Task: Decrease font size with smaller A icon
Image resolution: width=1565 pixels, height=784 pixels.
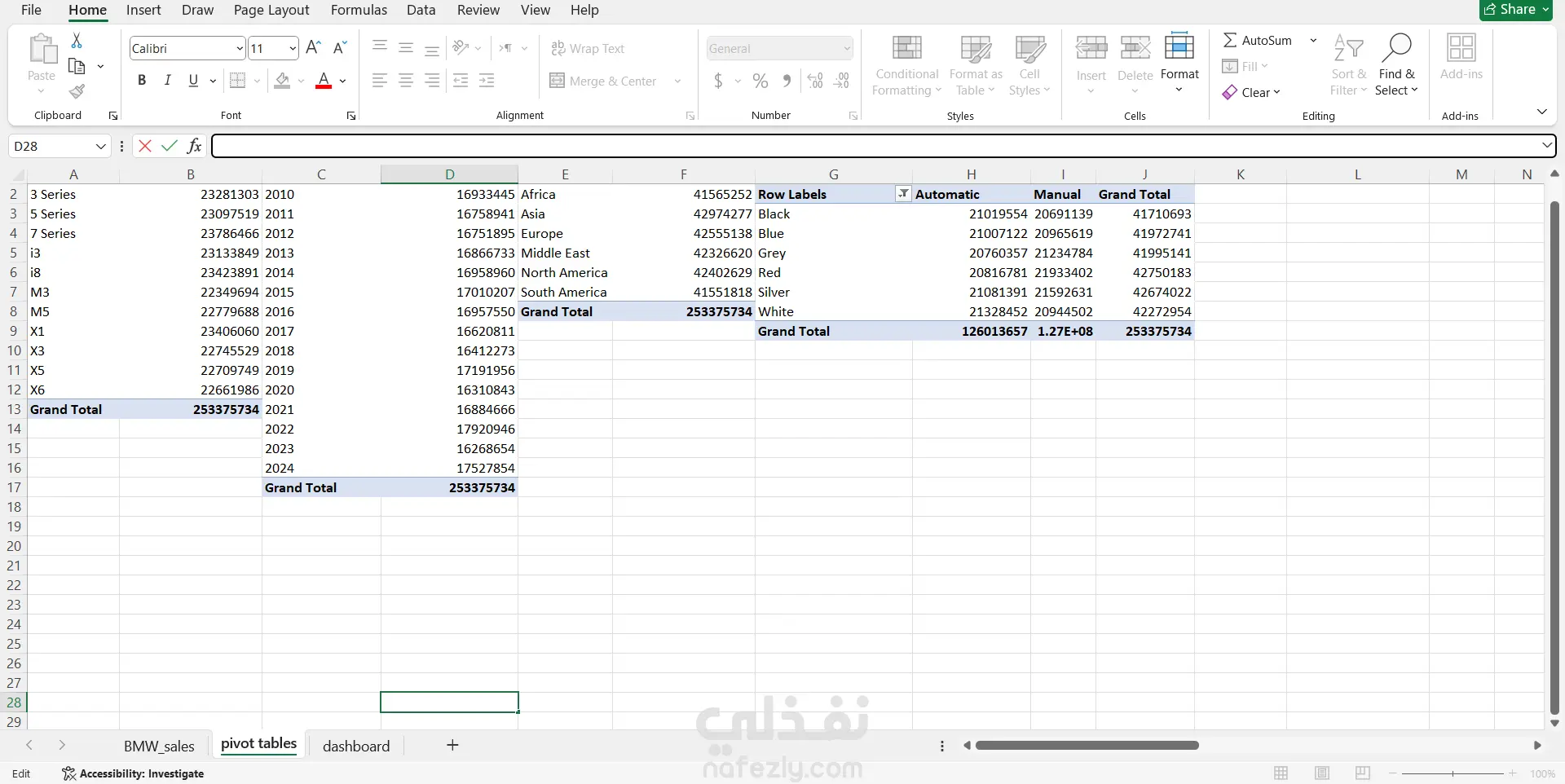Action: pos(341,48)
